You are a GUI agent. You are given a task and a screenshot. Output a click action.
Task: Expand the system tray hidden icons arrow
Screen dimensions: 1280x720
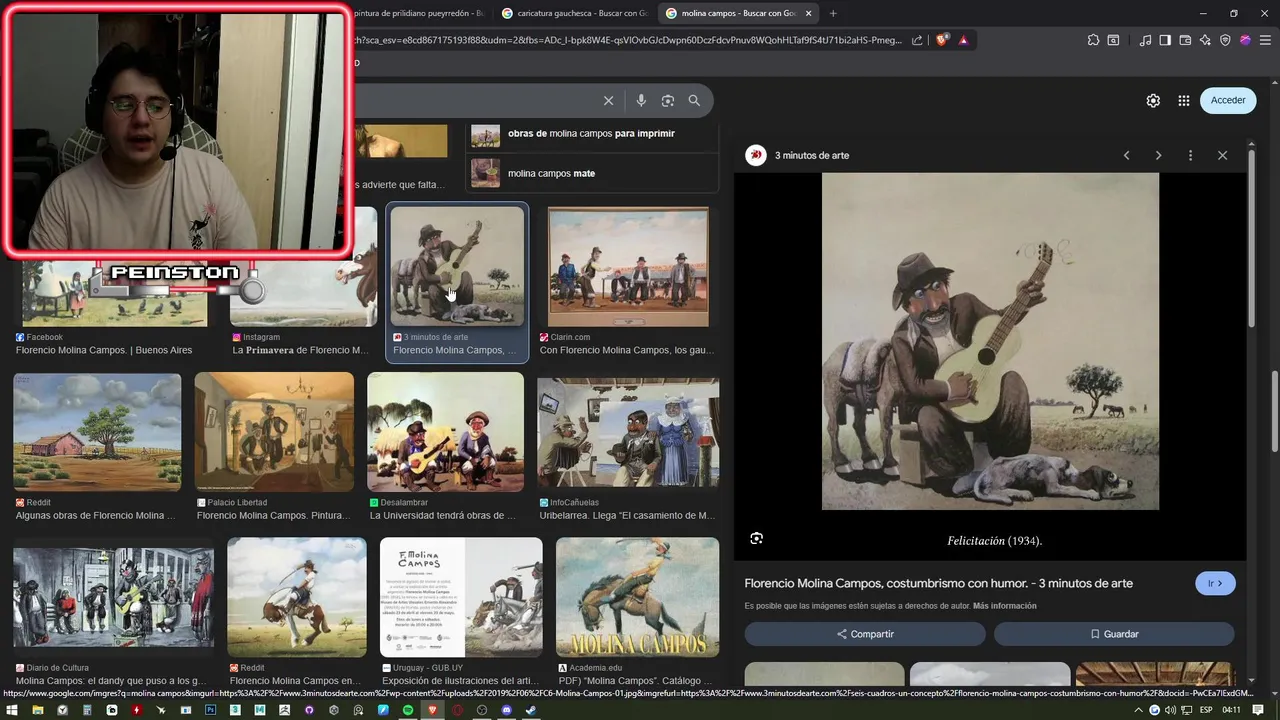1141,710
